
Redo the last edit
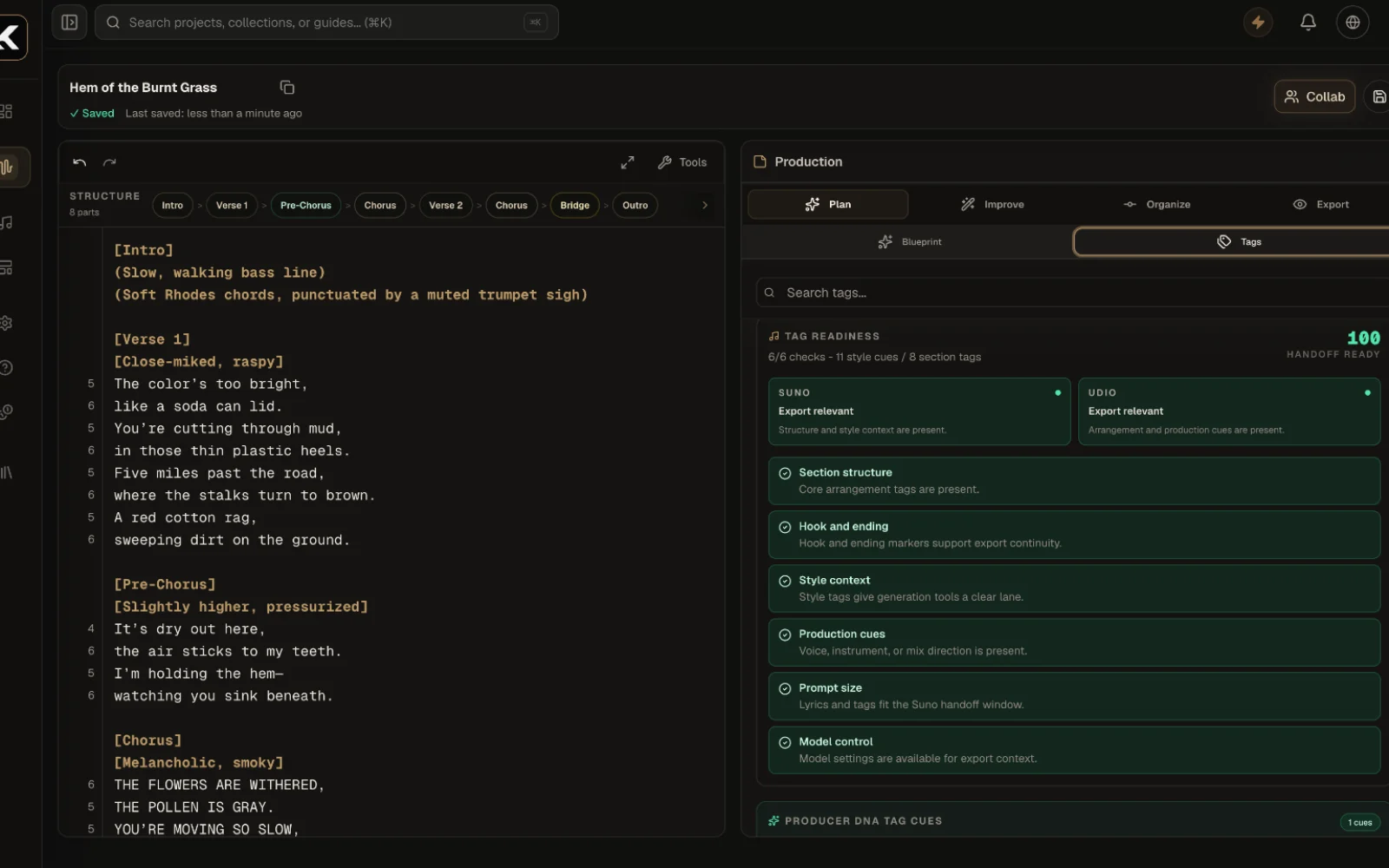(x=109, y=162)
